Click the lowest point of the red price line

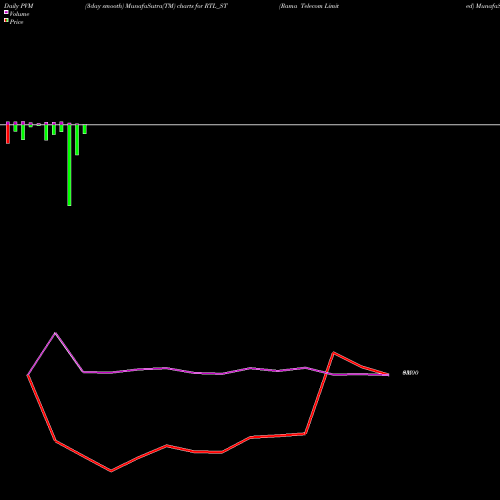point(111,471)
